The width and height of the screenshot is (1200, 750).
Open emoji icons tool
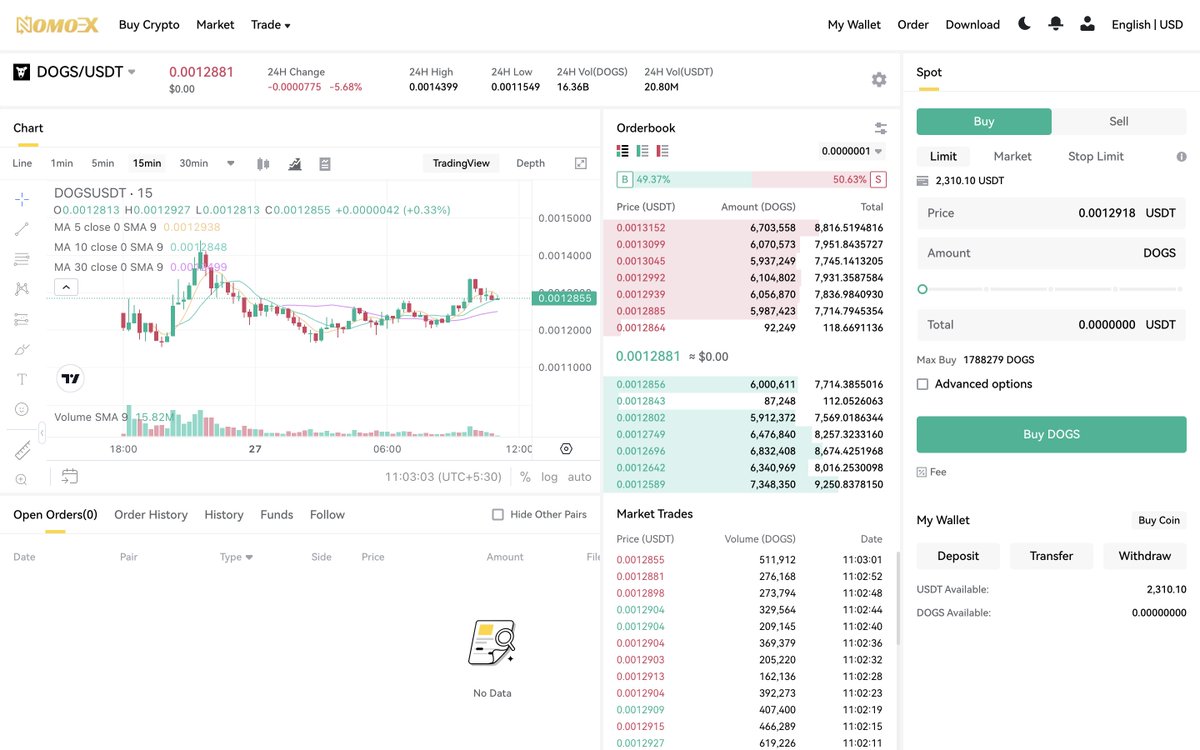[x=22, y=409]
